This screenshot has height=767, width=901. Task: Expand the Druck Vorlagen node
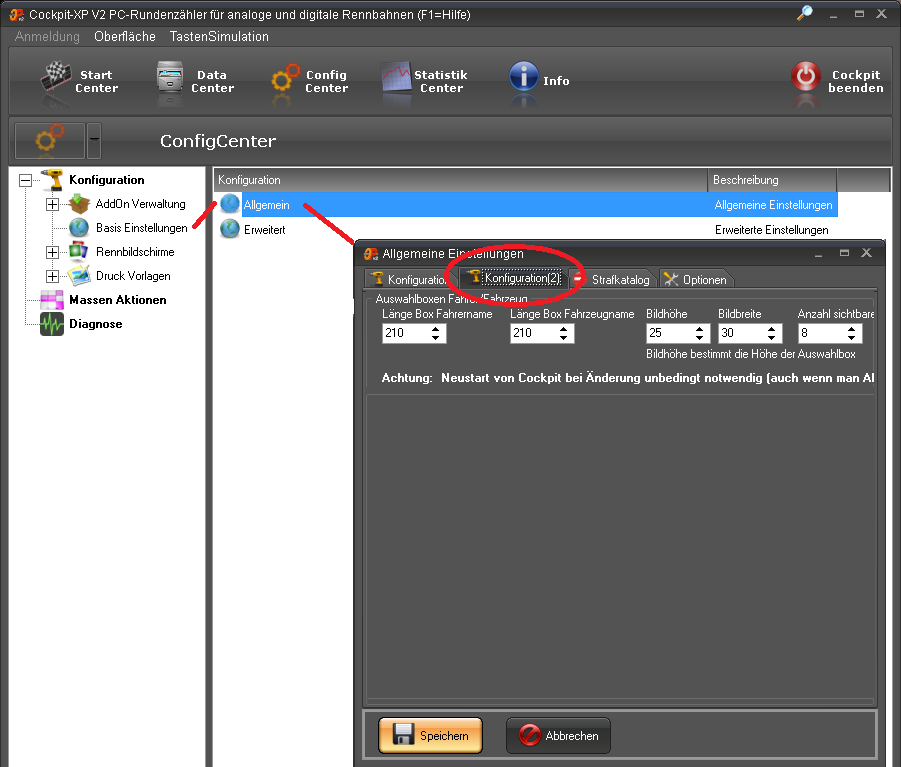point(52,276)
